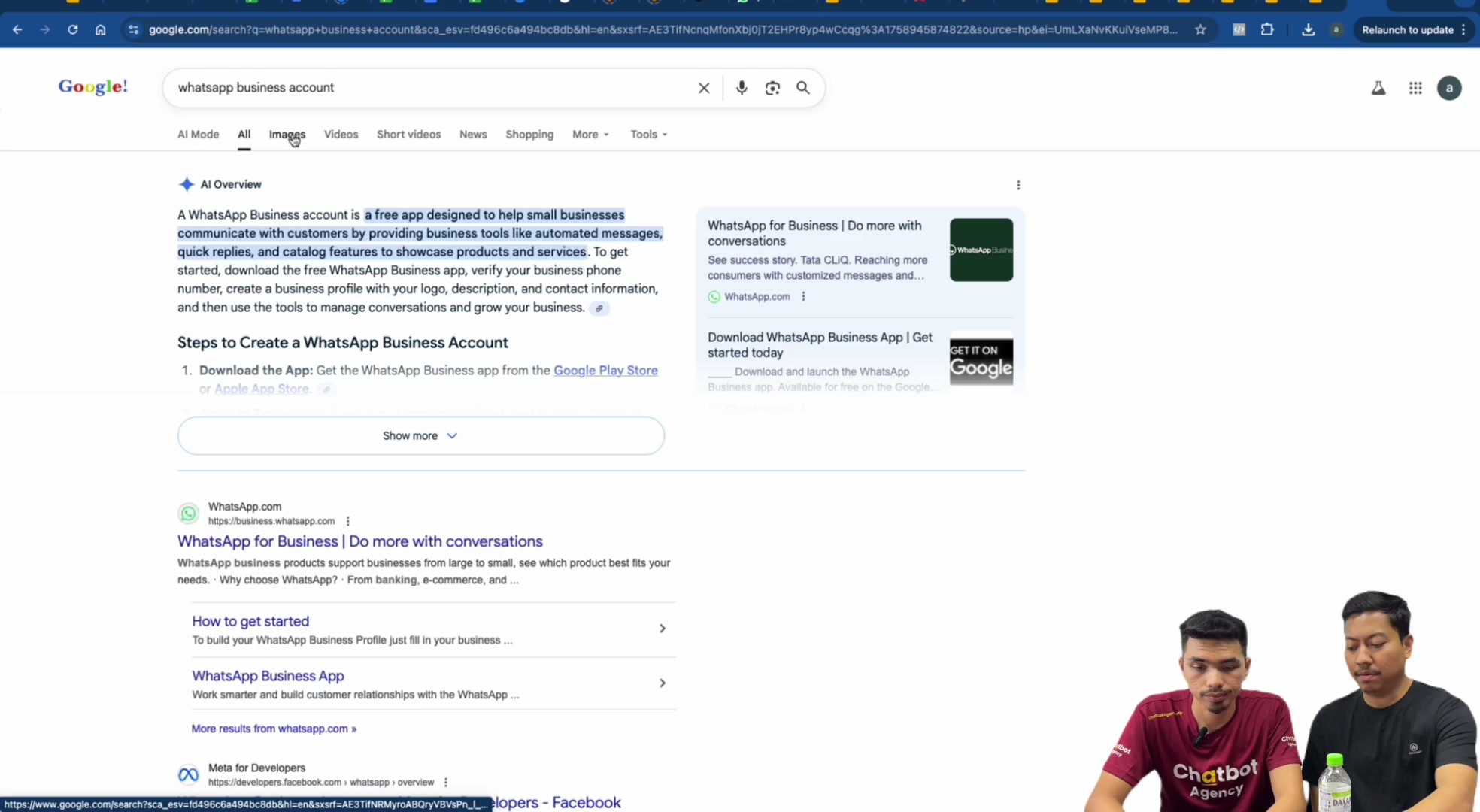Viewport: 1480px width, 812px height.
Task: Open WhatsApp Business dark green thumbnail
Action: tap(981, 250)
